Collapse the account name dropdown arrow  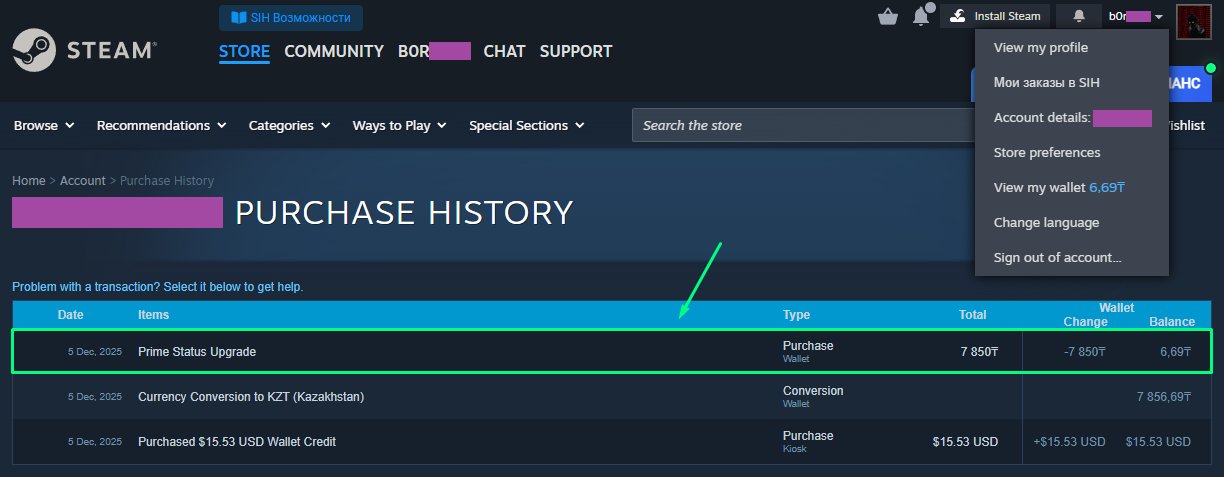[x=1158, y=17]
